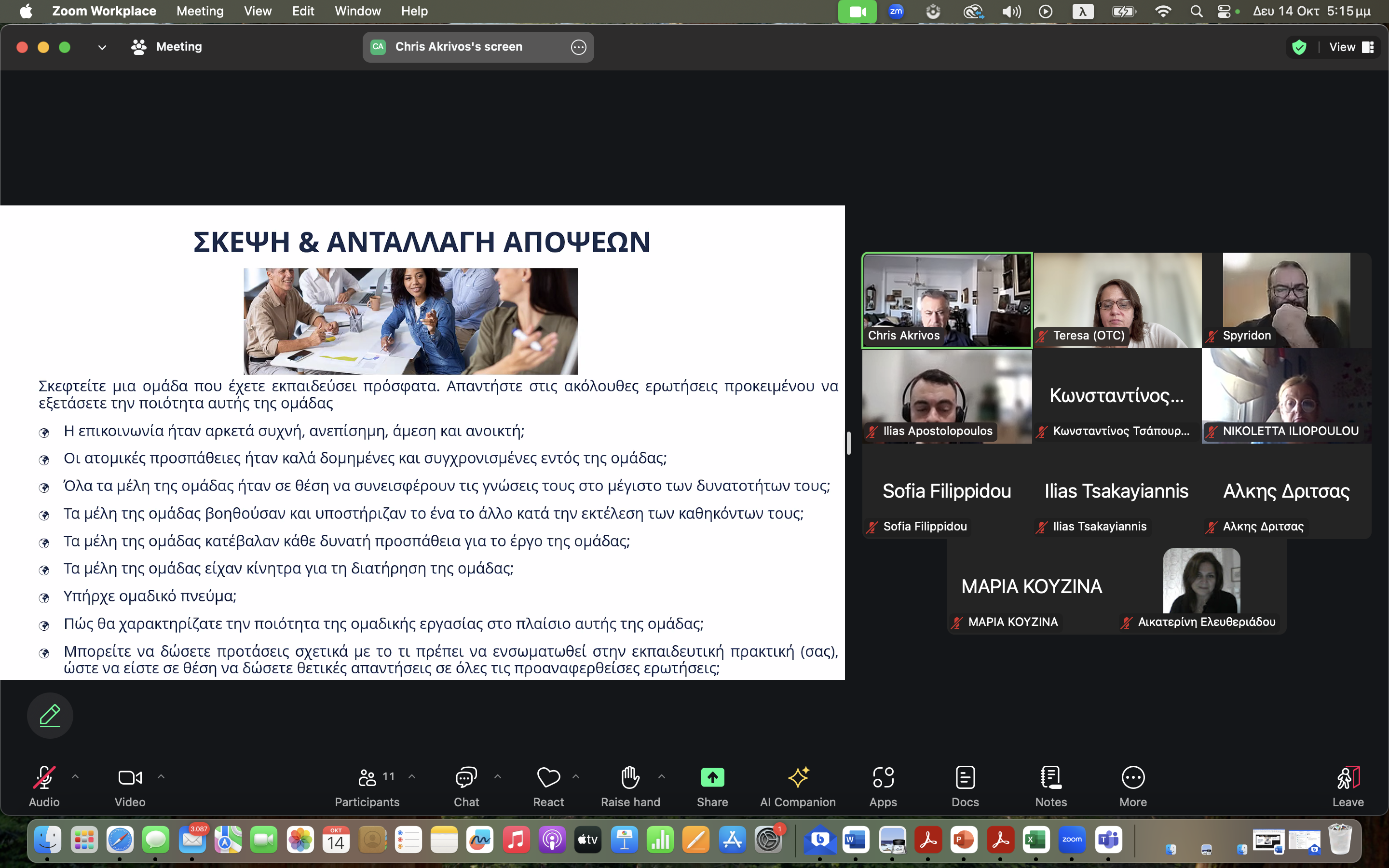The width and height of the screenshot is (1389, 868).
Task: Expand raise hand options chevron
Action: [x=662, y=777]
